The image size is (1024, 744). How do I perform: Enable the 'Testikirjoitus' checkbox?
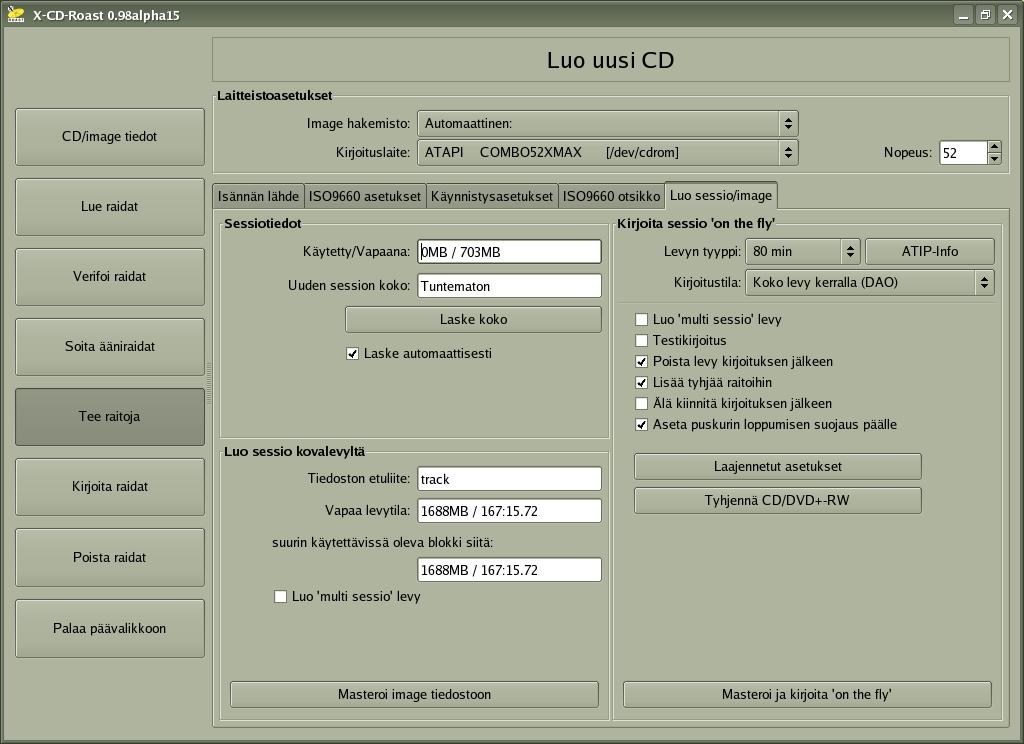(642, 341)
